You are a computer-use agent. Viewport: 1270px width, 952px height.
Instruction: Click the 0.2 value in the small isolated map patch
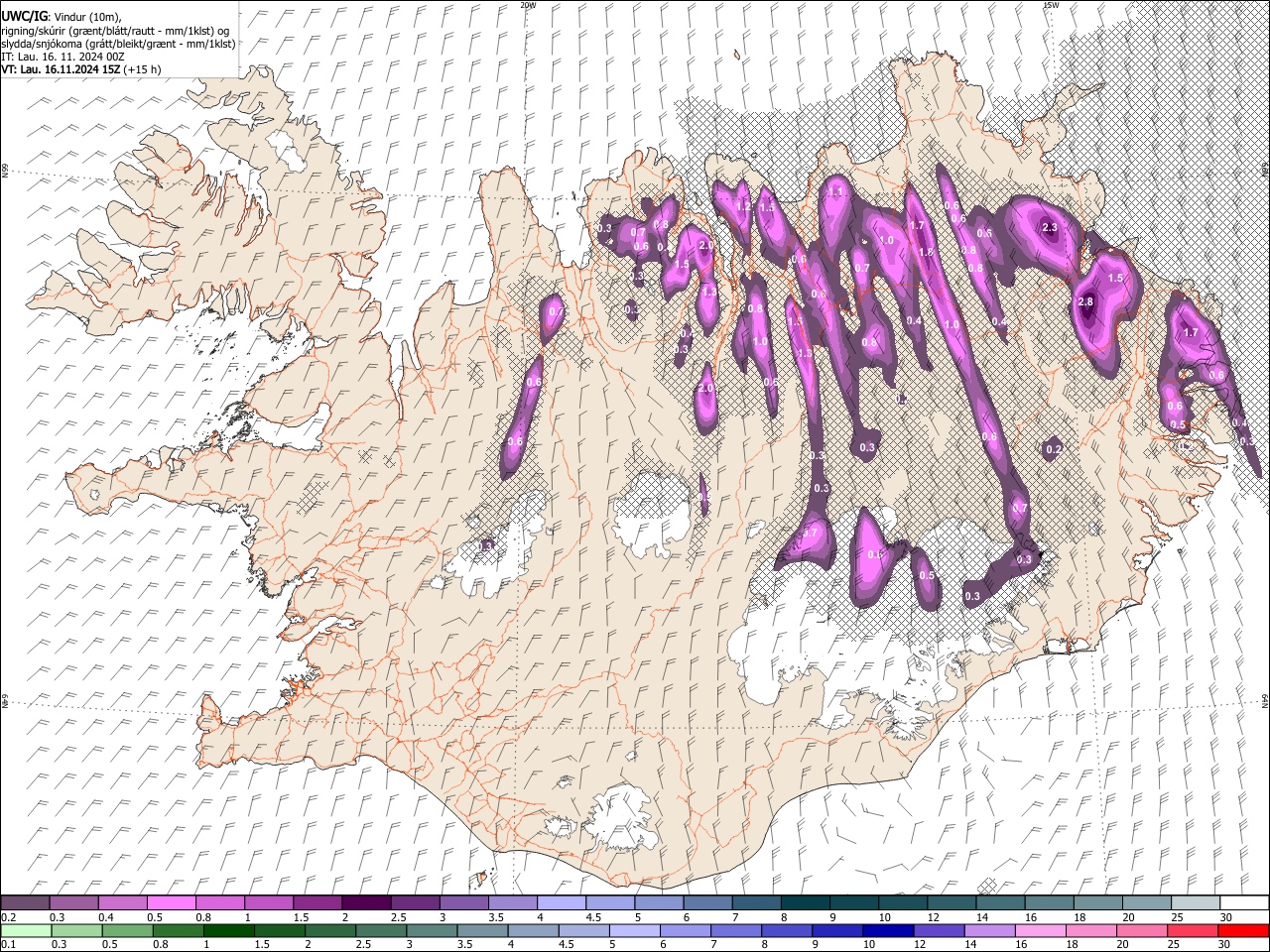pos(1054,449)
